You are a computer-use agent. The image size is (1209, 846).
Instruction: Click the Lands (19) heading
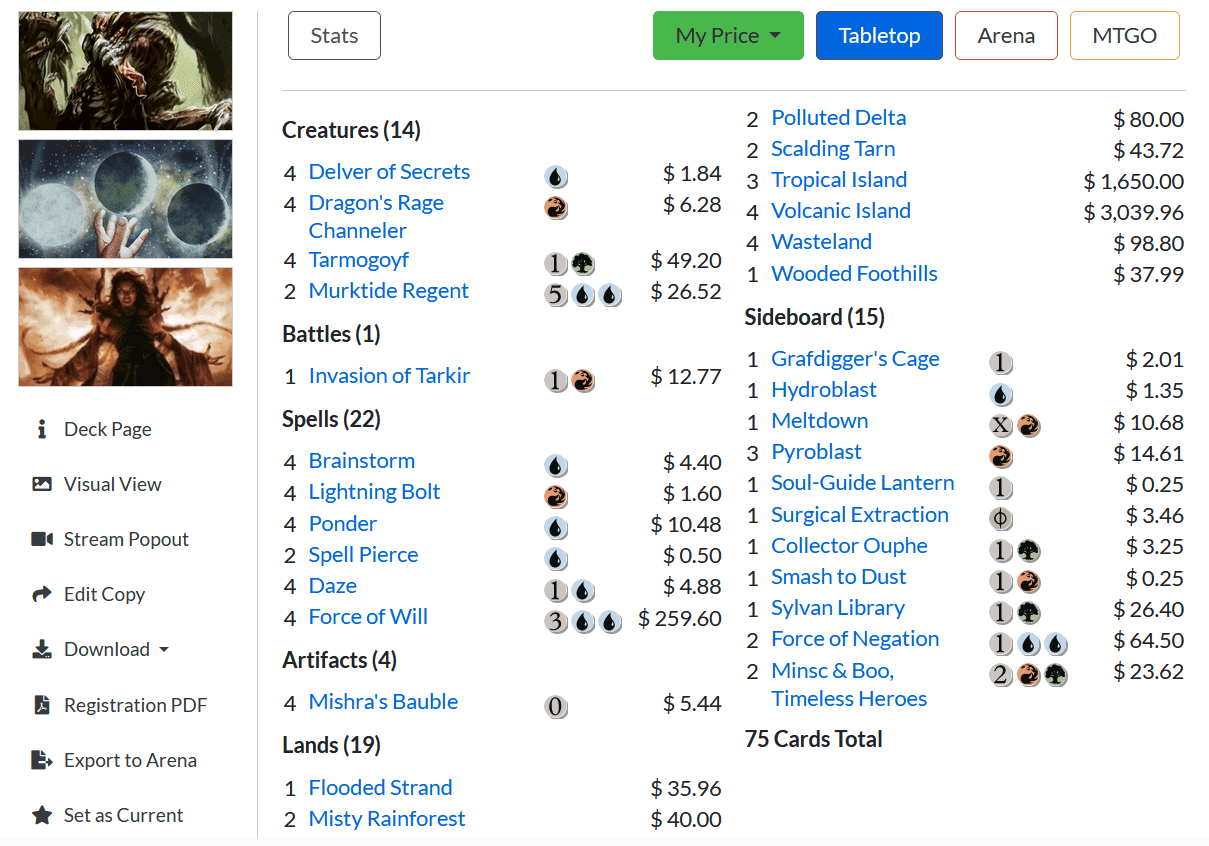331,745
